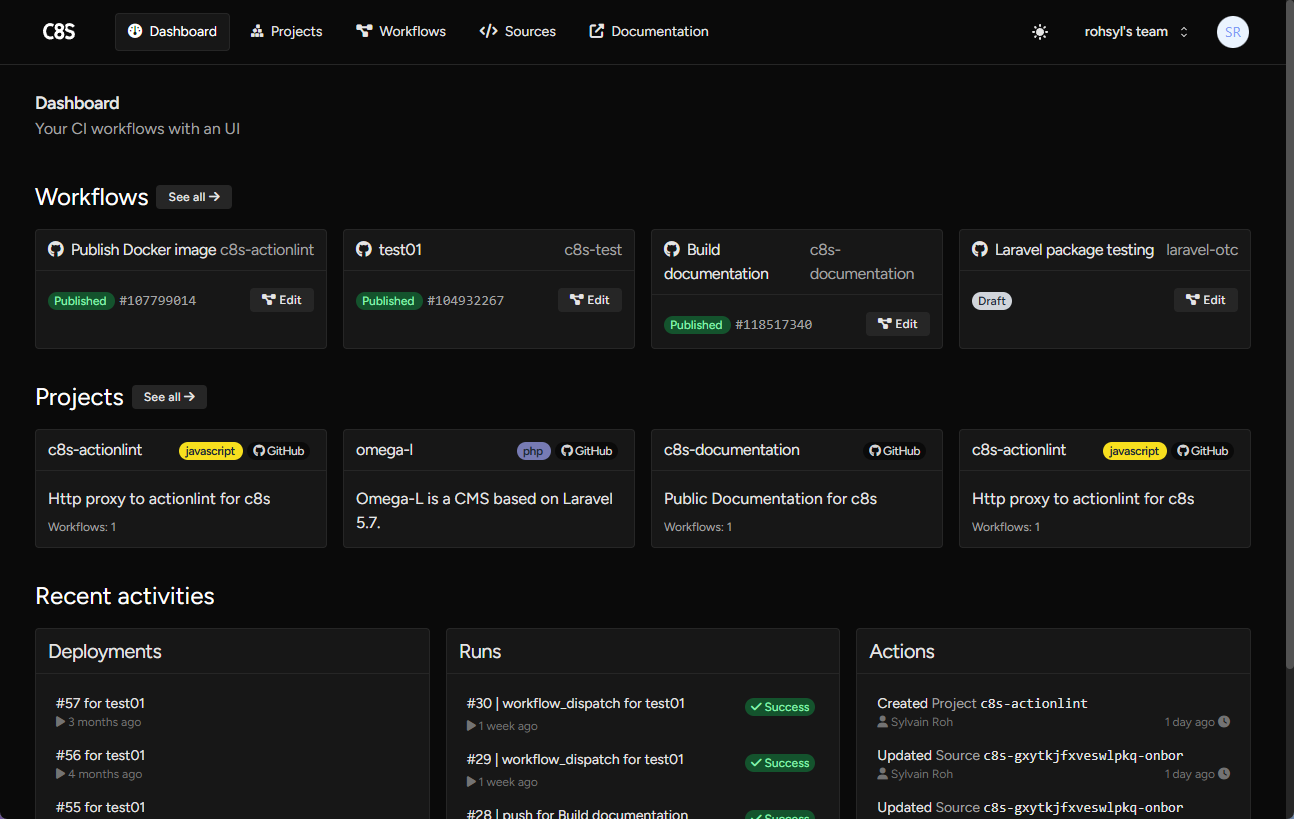Open Created Project c8s-actionlint activity

pyautogui.click(x=982, y=703)
